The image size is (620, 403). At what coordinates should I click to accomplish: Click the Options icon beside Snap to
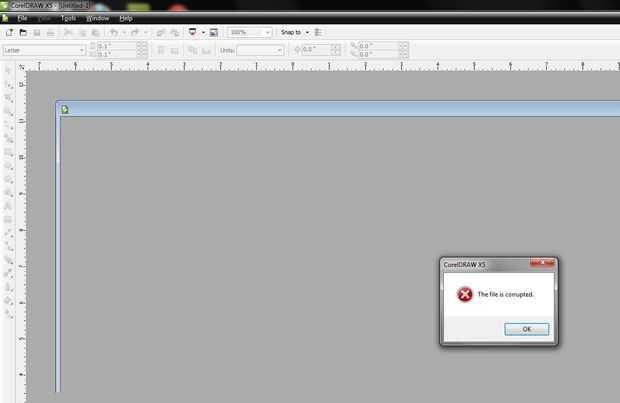tap(318, 32)
